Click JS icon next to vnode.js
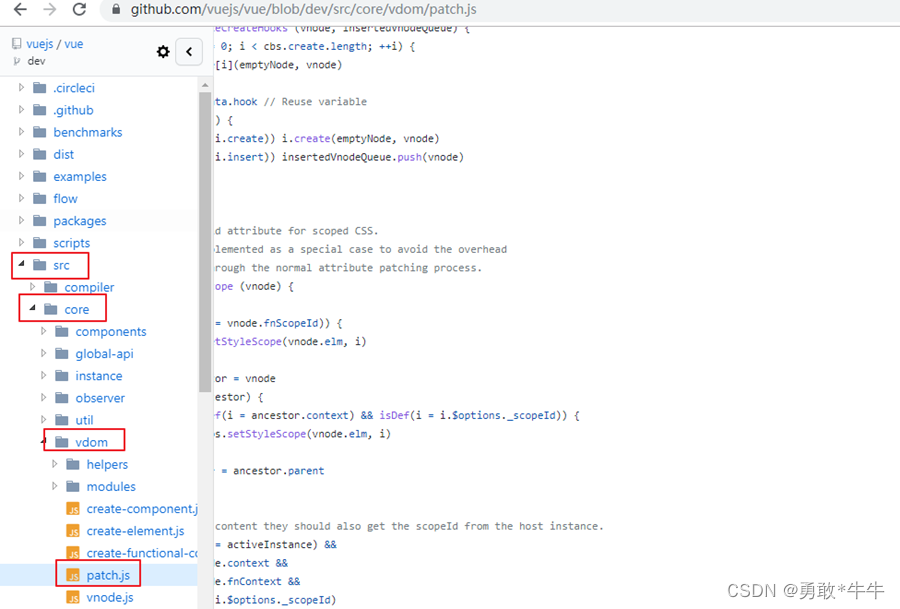Image resolution: width=900 pixels, height=609 pixels. (73, 598)
